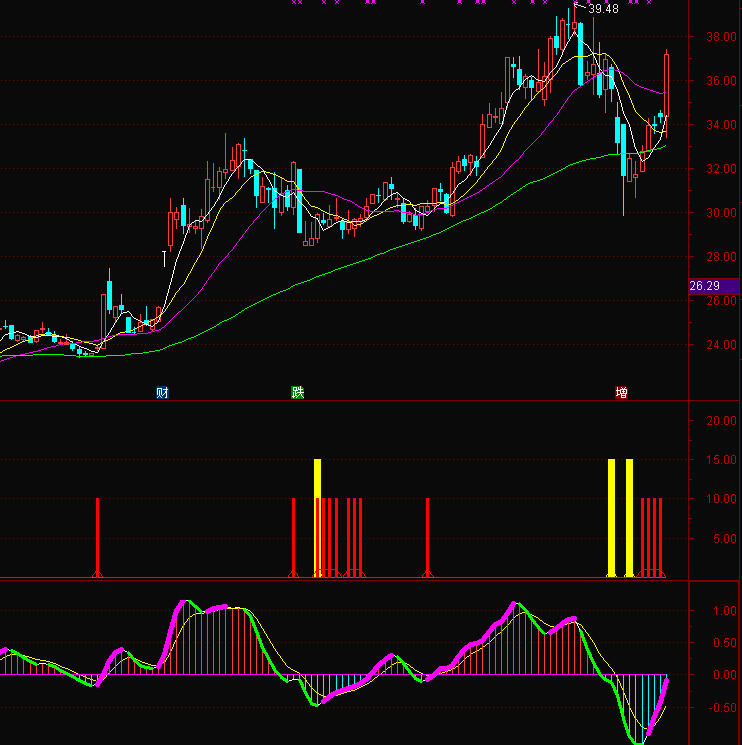742x745 pixels.
Task: Select the yellow signal bar overlapping red bars
Action: point(317,518)
